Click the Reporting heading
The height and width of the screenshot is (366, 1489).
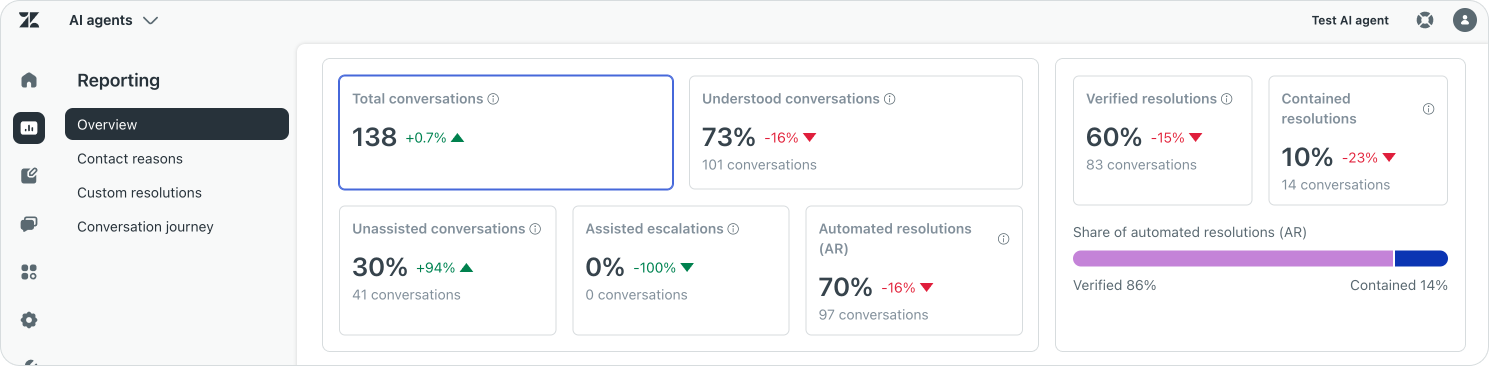118,80
